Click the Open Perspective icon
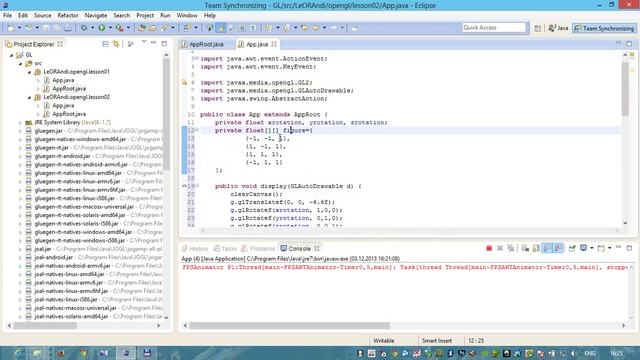 tap(538, 28)
